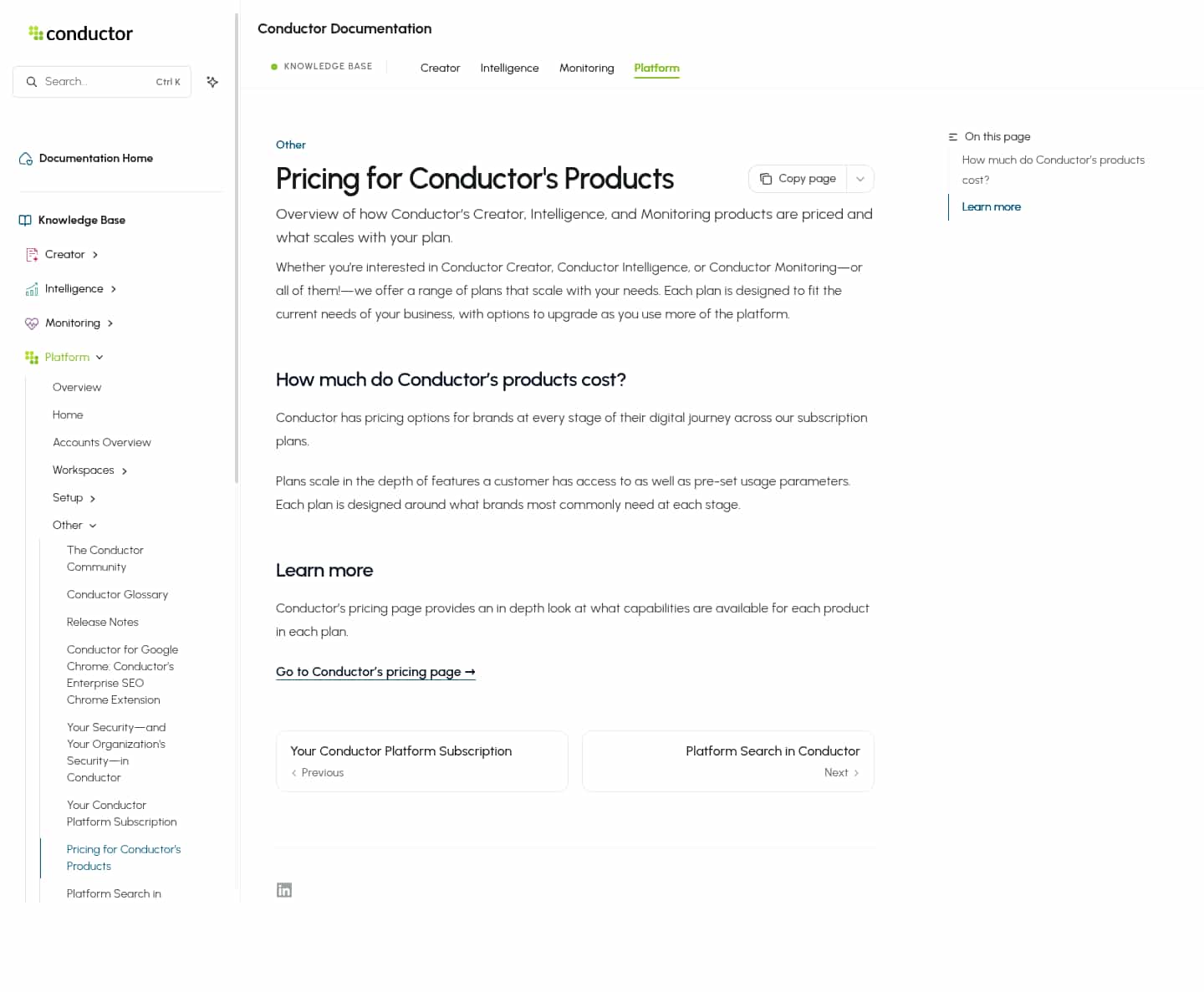
Task: Click the Documentation Home cloud icon
Action: point(26,159)
